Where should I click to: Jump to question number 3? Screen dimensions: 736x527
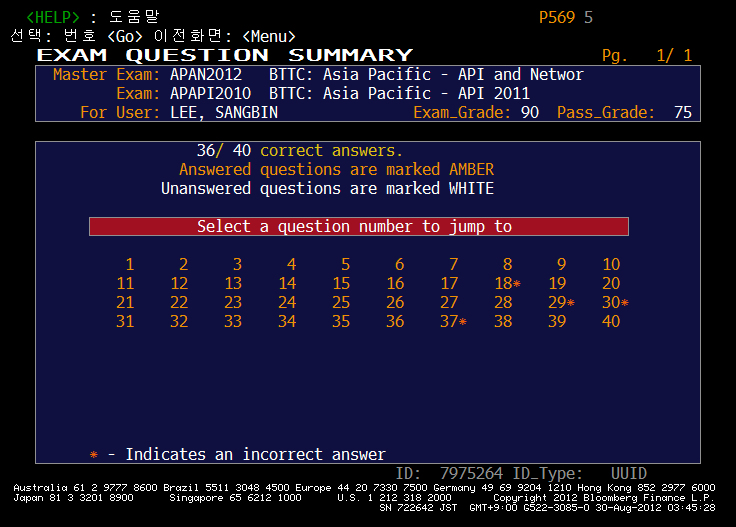[238, 265]
